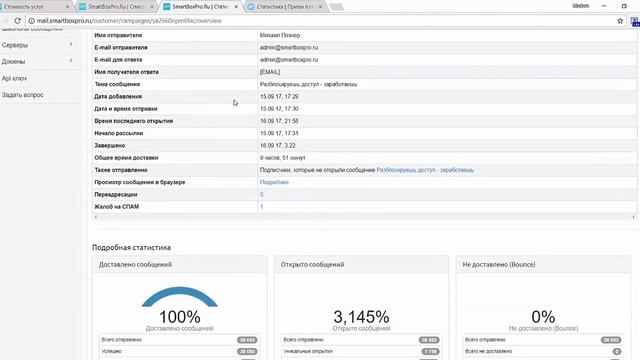Image resolution: width=640 pixels, height=360 pixels.
Task: Open the Задать вопрос sidebar item
Action: point(22,95)
